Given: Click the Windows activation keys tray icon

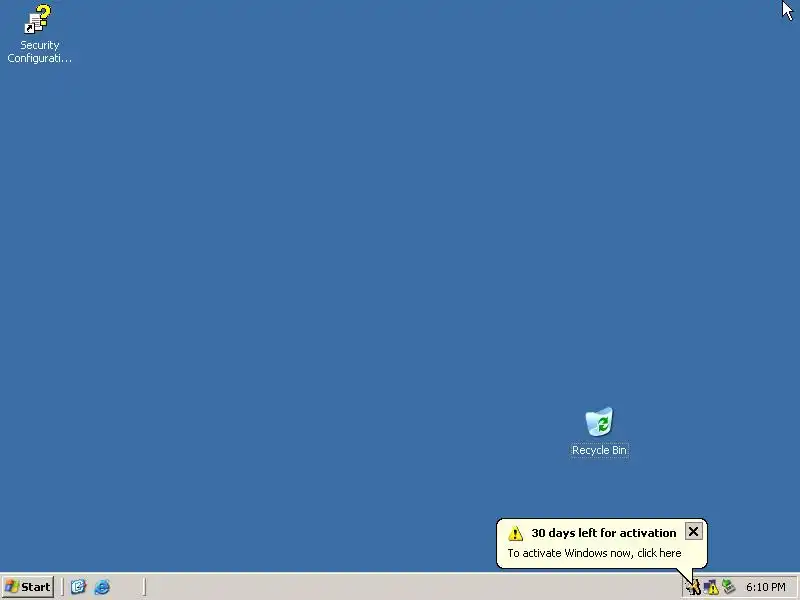Looking at the screenshot, I should coord(693,587).
